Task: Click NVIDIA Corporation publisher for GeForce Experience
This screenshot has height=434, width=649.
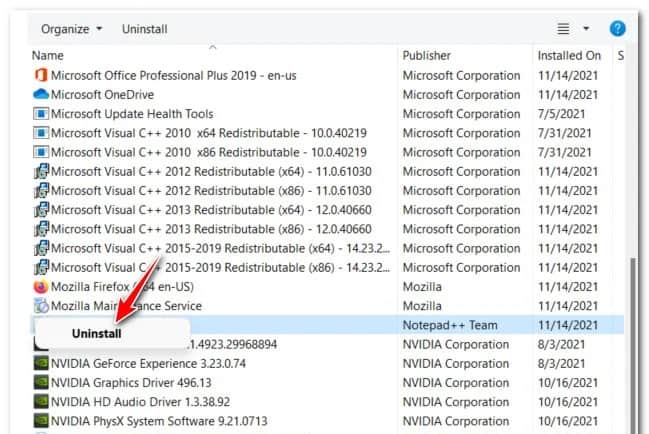Action: [x=456, y=364]
